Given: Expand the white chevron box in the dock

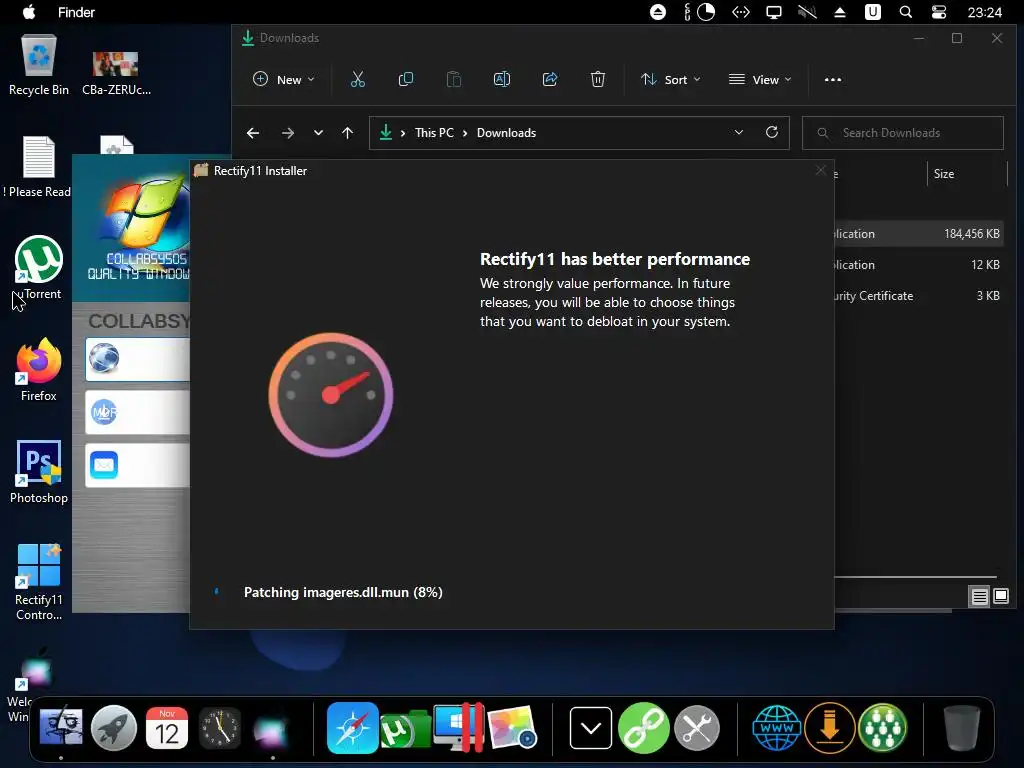Looking at the screenshot, I should tap(591, 728).
